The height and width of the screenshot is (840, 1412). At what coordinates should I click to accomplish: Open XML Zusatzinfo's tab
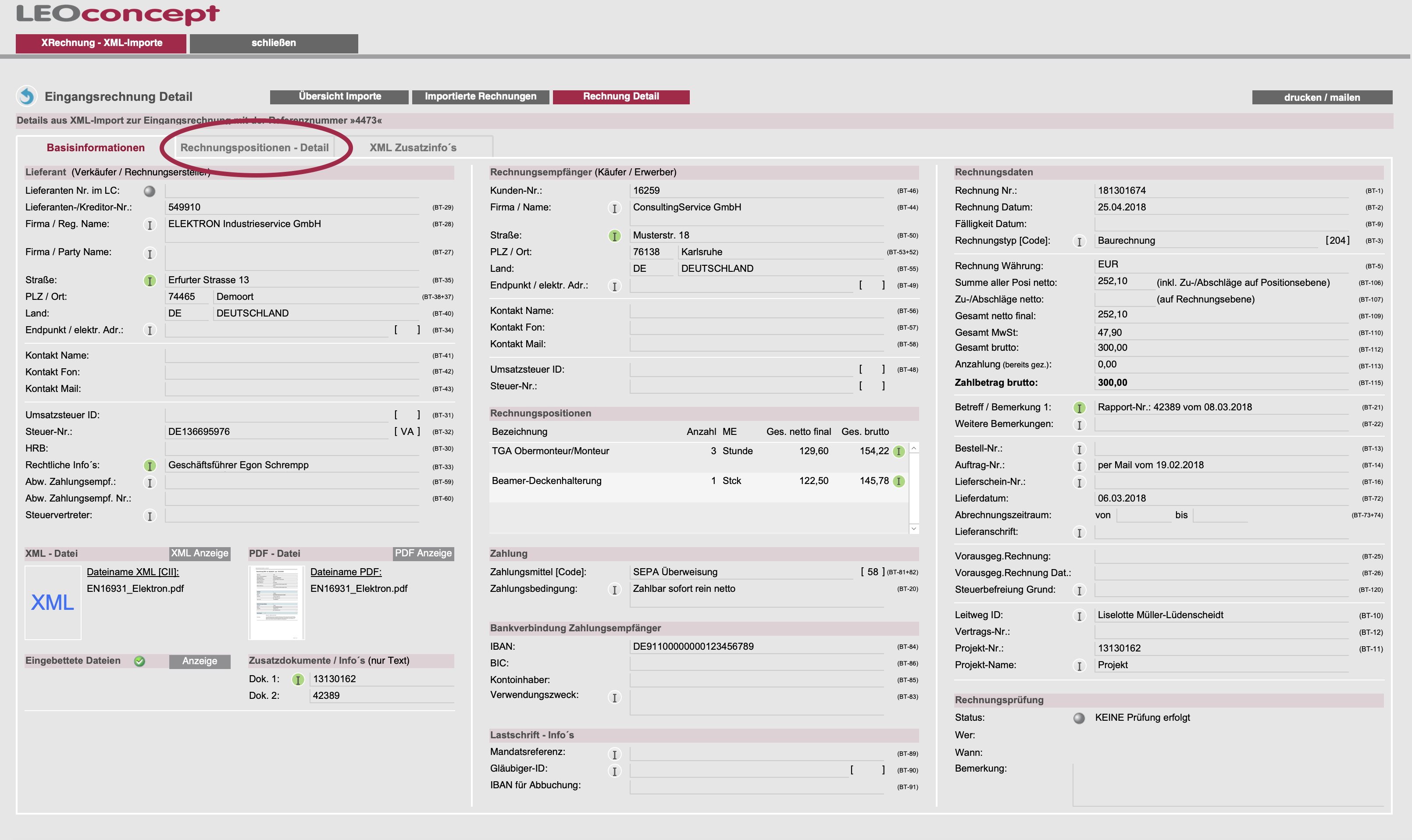413,148
